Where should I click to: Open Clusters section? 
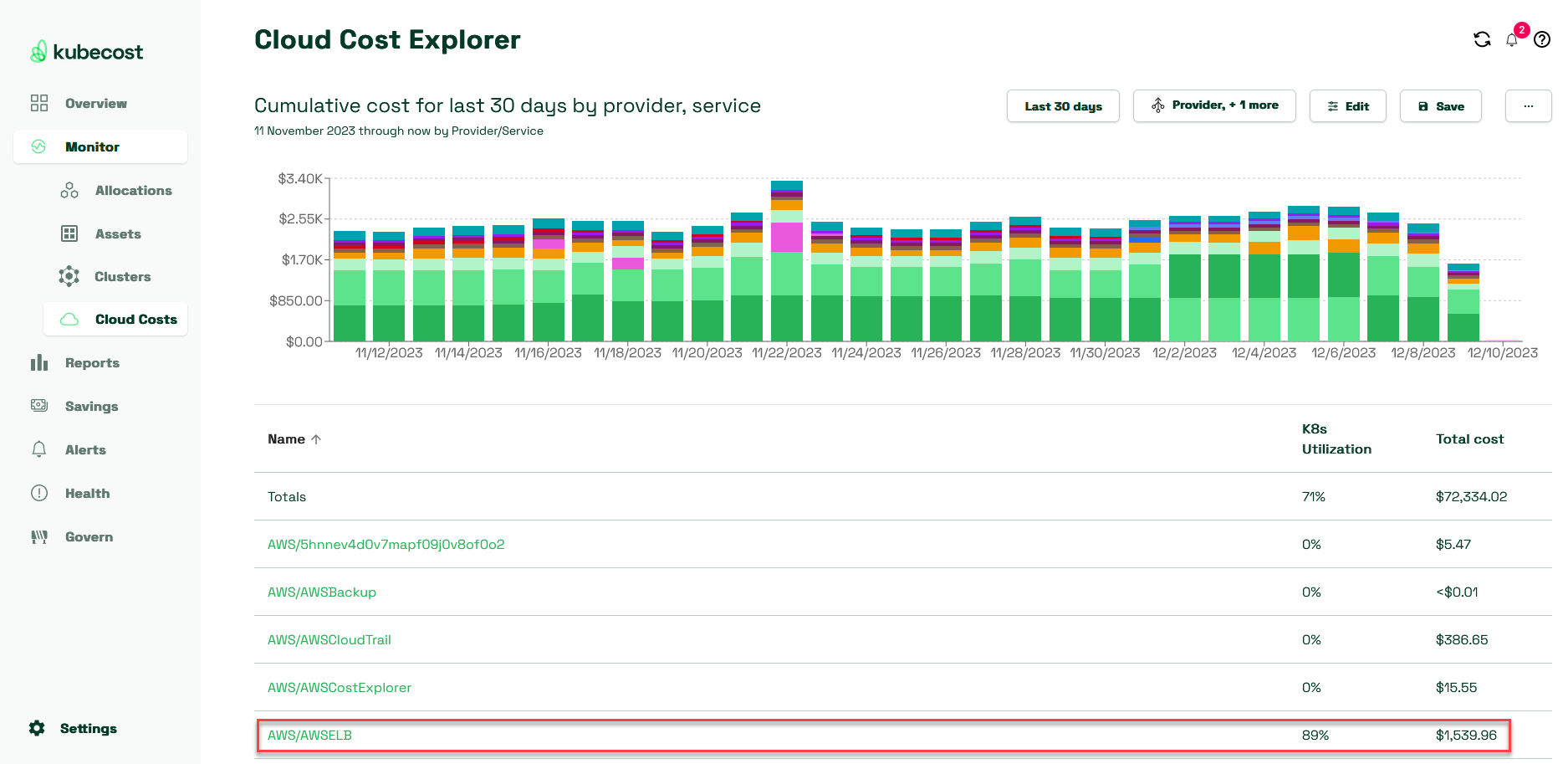pyautogui.click(x=122, y=276)
